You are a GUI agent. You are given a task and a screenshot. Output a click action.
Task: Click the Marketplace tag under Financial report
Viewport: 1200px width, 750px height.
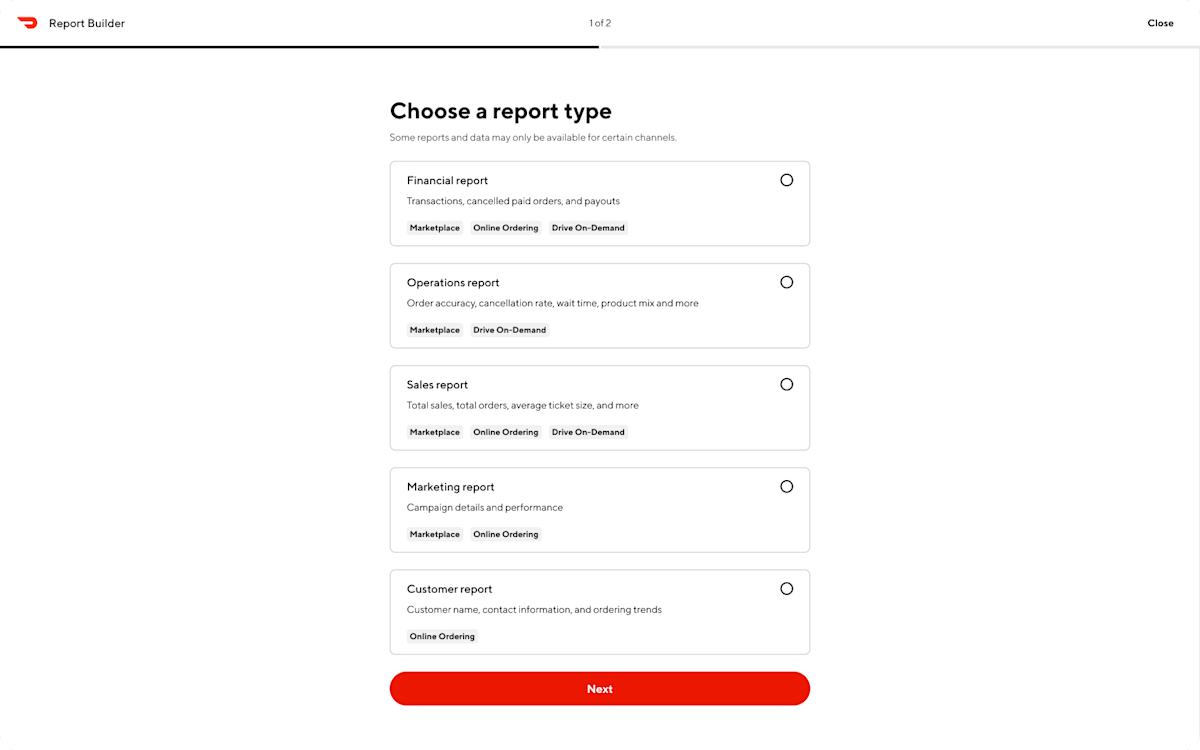434,227
